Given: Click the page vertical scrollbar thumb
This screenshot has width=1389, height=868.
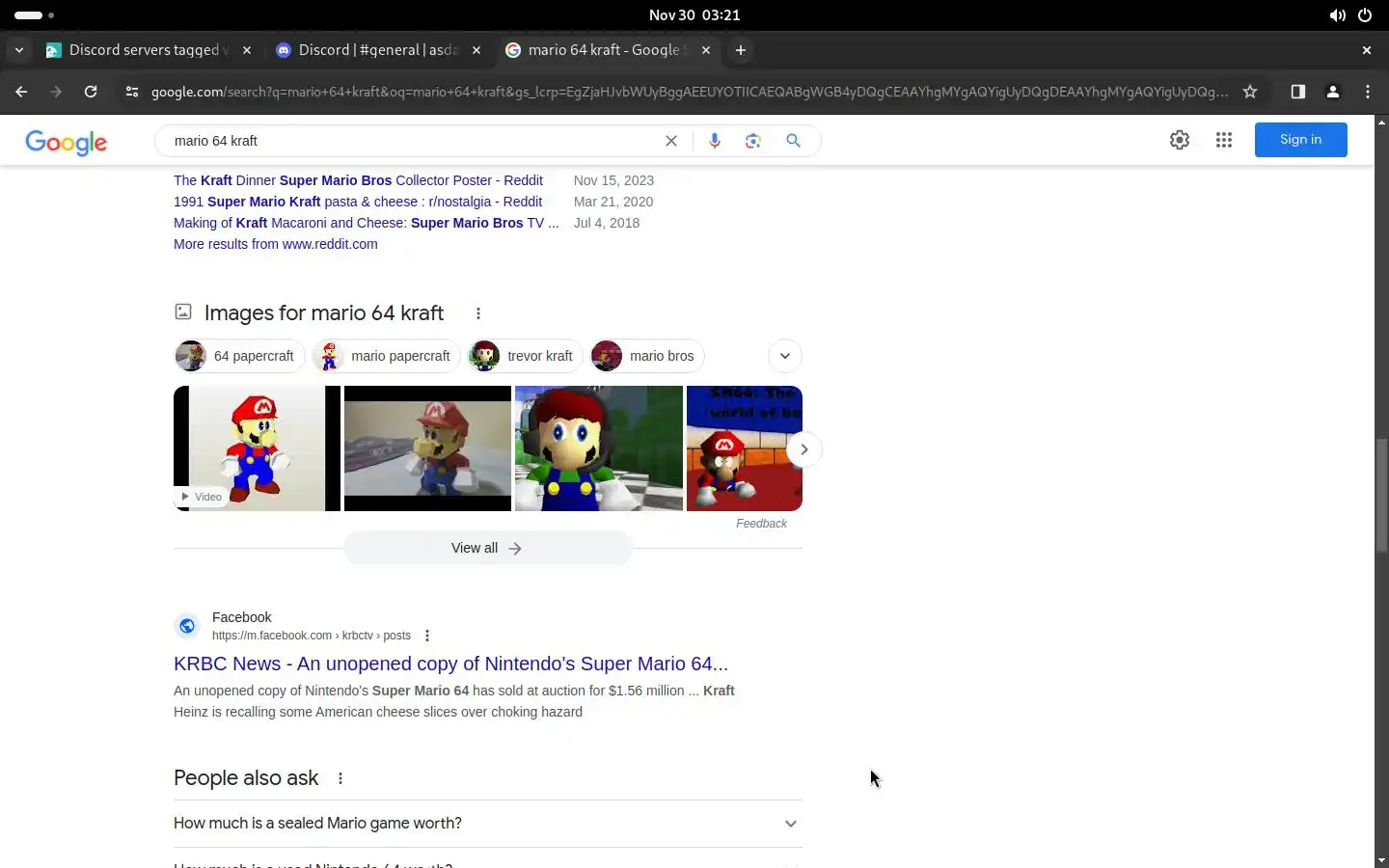Looking at the screenshot, I should point(1381,495).
